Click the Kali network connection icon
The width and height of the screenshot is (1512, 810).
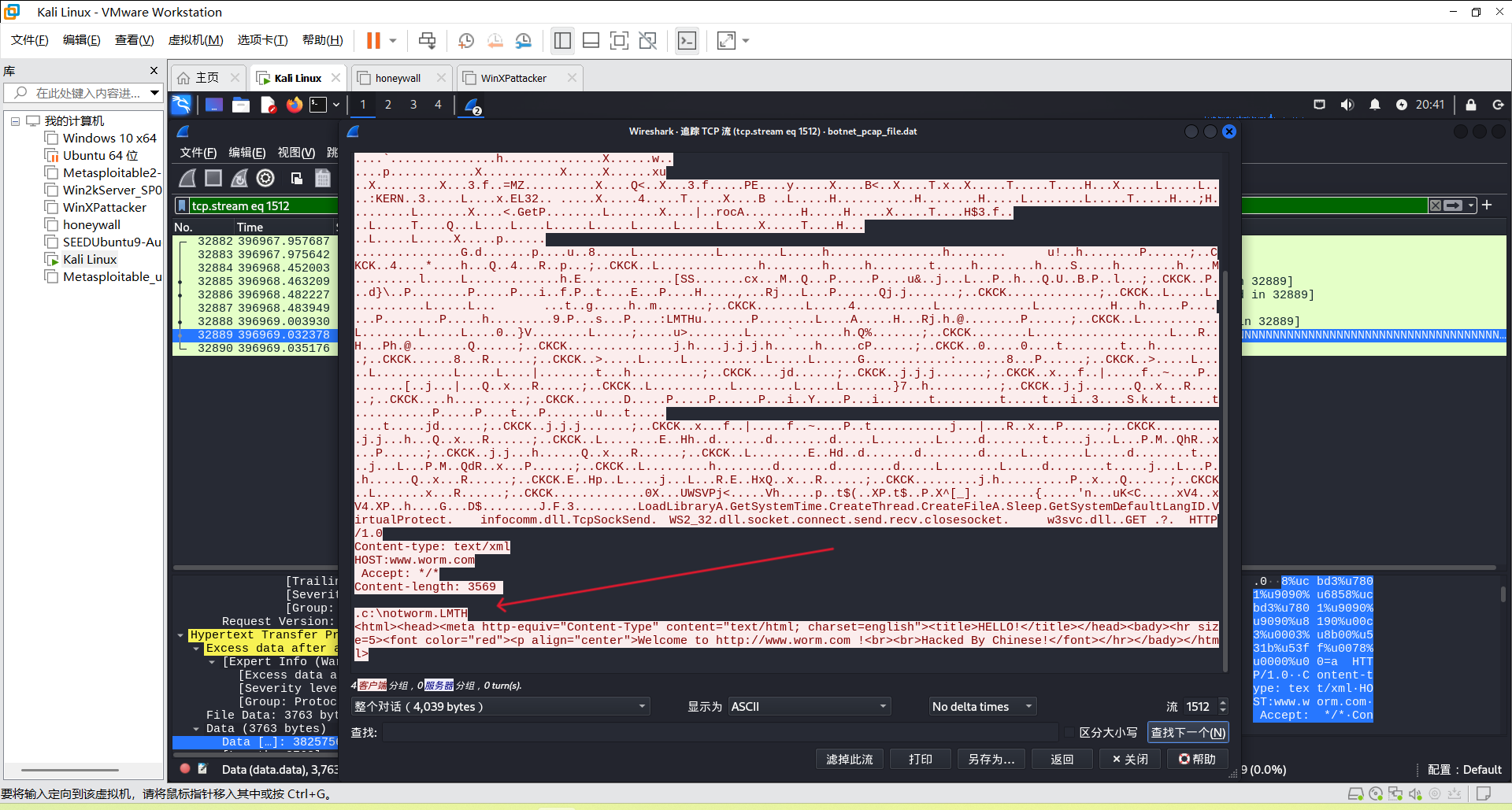(x=1320, y=105)
